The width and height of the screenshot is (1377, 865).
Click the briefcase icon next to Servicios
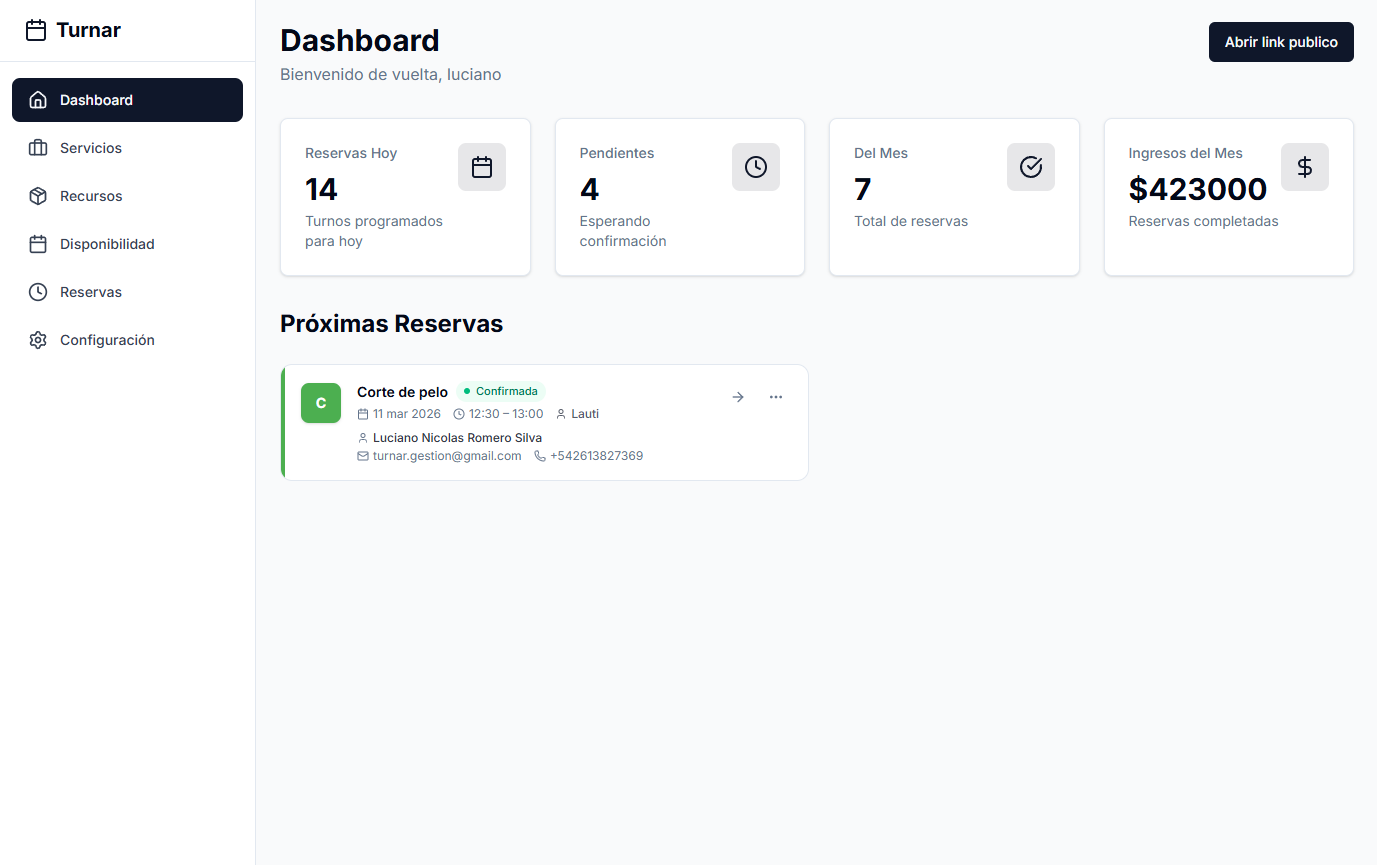click(x=38, y=148)
